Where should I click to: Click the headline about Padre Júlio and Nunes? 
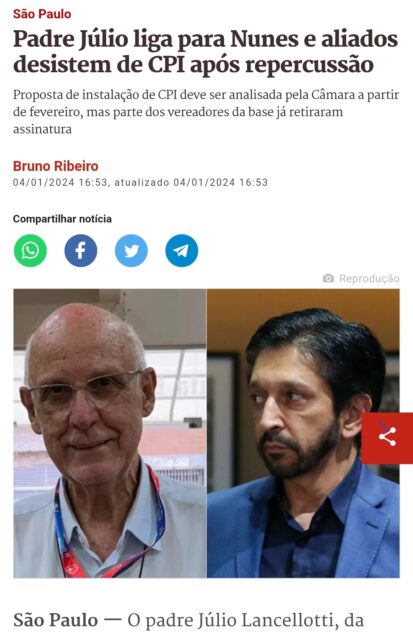[x=205, y=52]
